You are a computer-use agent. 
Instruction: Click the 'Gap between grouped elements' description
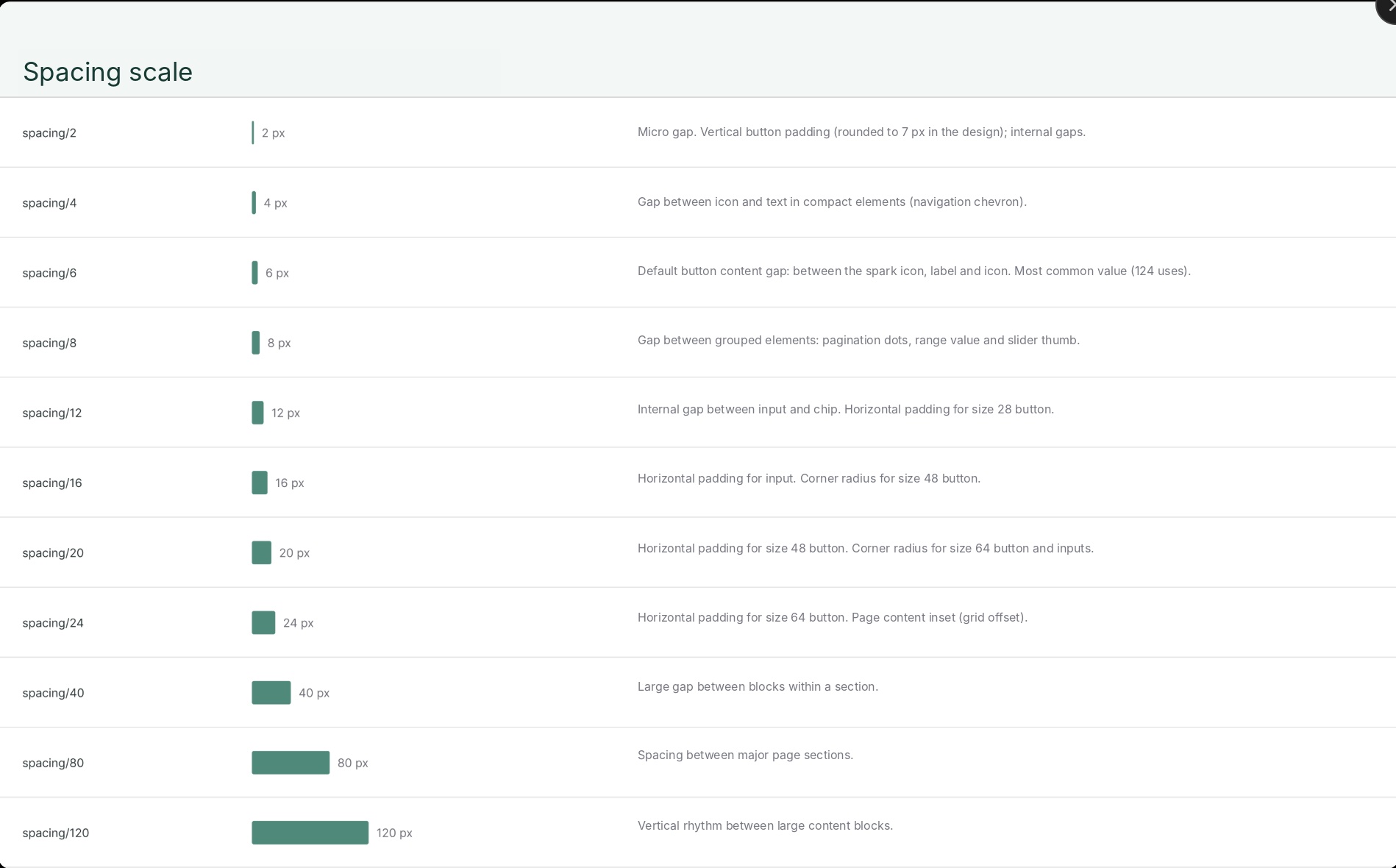(858, 341)
